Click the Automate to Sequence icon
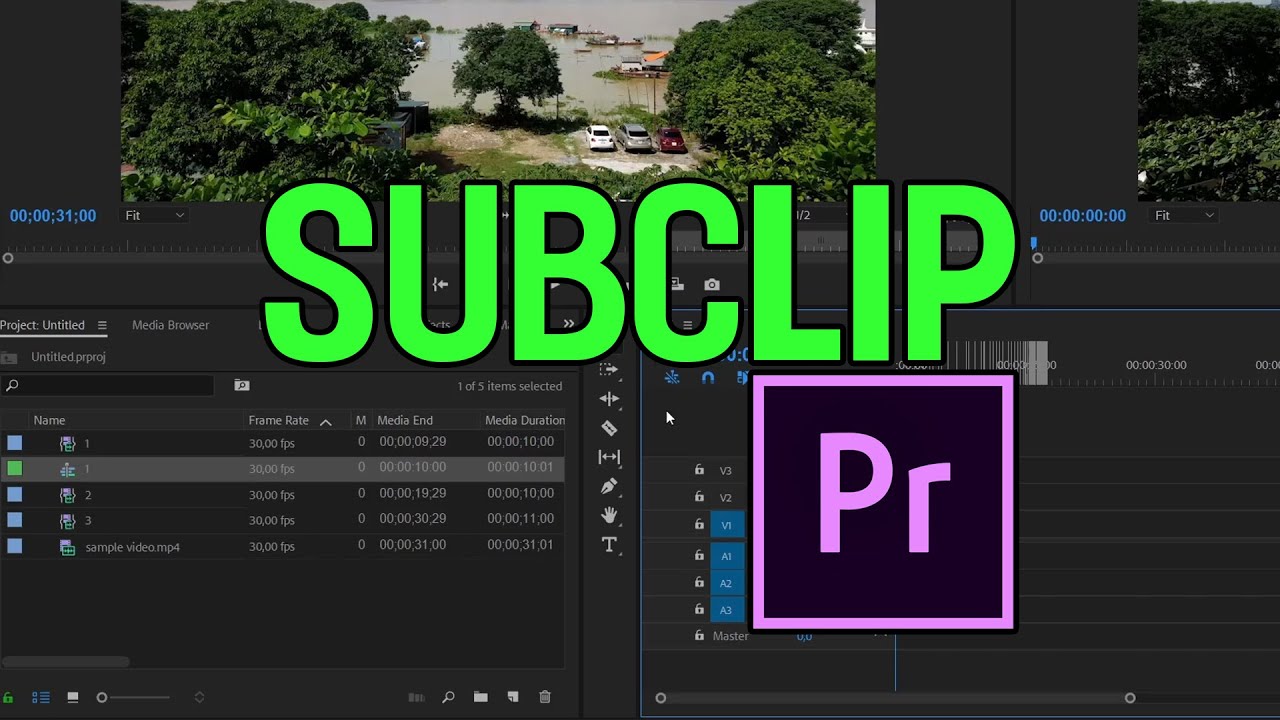Screen dimensions: 1280x720 417,697
